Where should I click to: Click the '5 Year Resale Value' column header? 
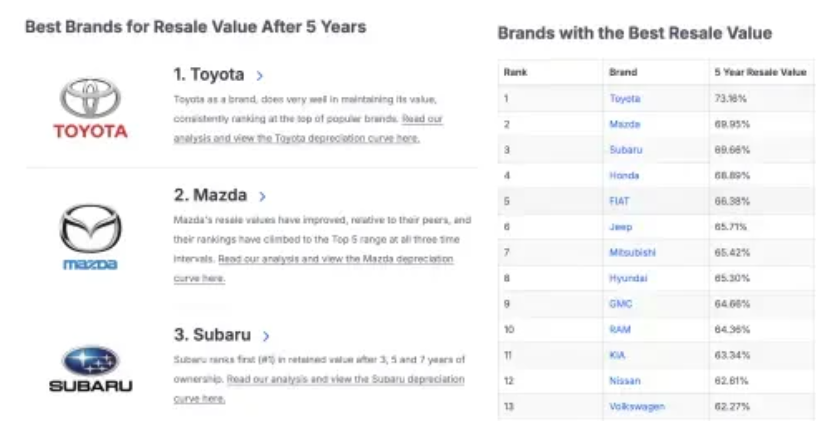click(x=759, y=73)
